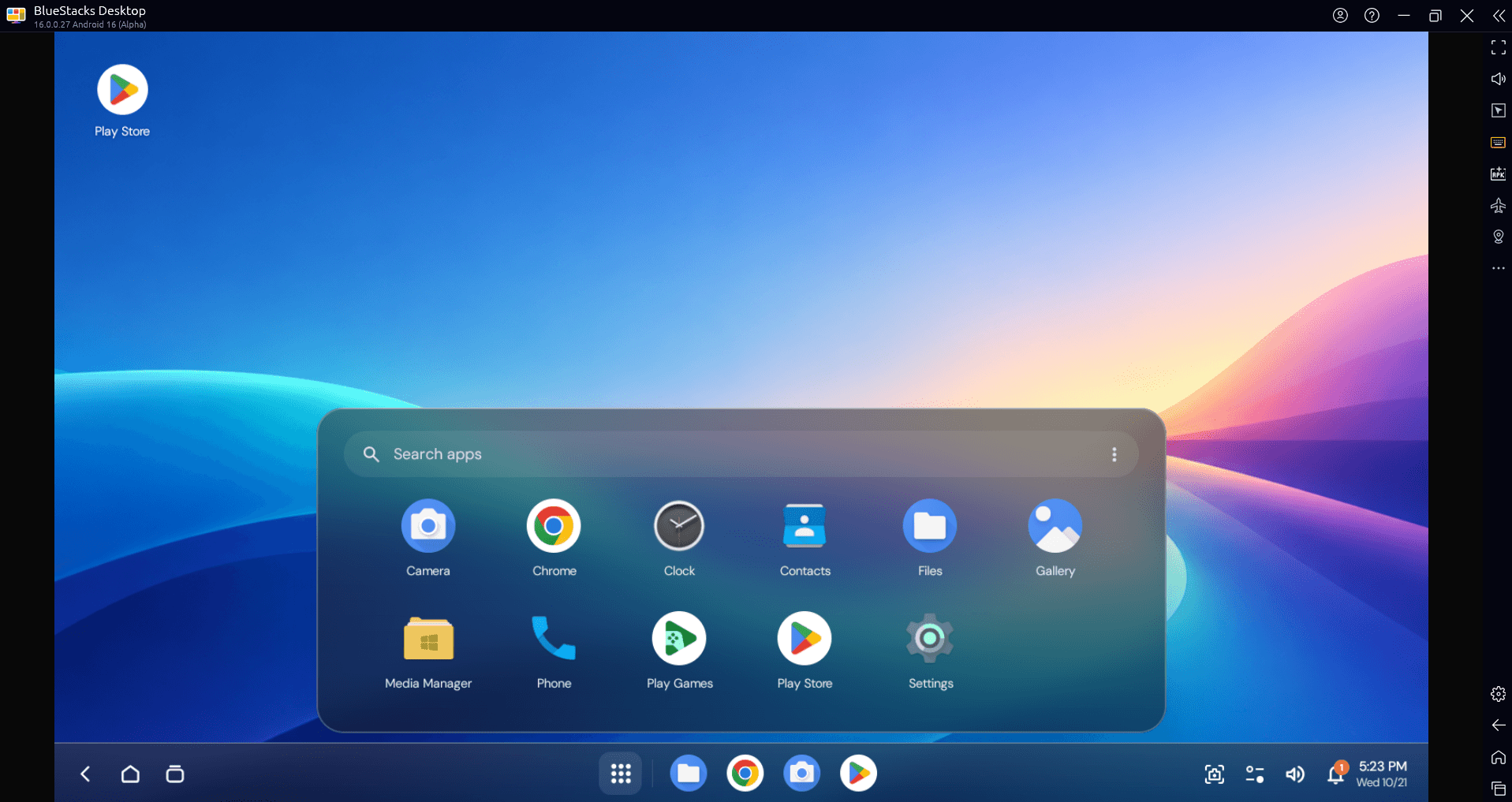This screenshot has height=802, width=1512.
Task: Launch Chrome from the app drawer
Action: [x=554, y=526]
